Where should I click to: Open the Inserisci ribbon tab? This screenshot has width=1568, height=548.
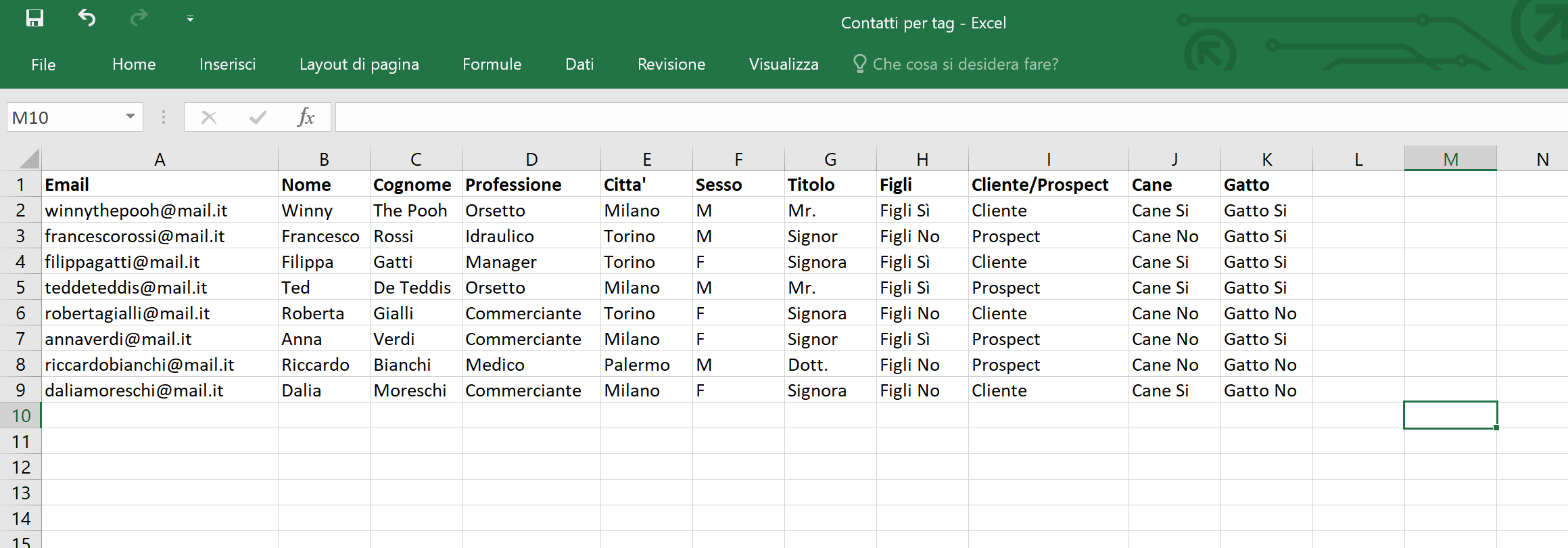pos(227,64)
